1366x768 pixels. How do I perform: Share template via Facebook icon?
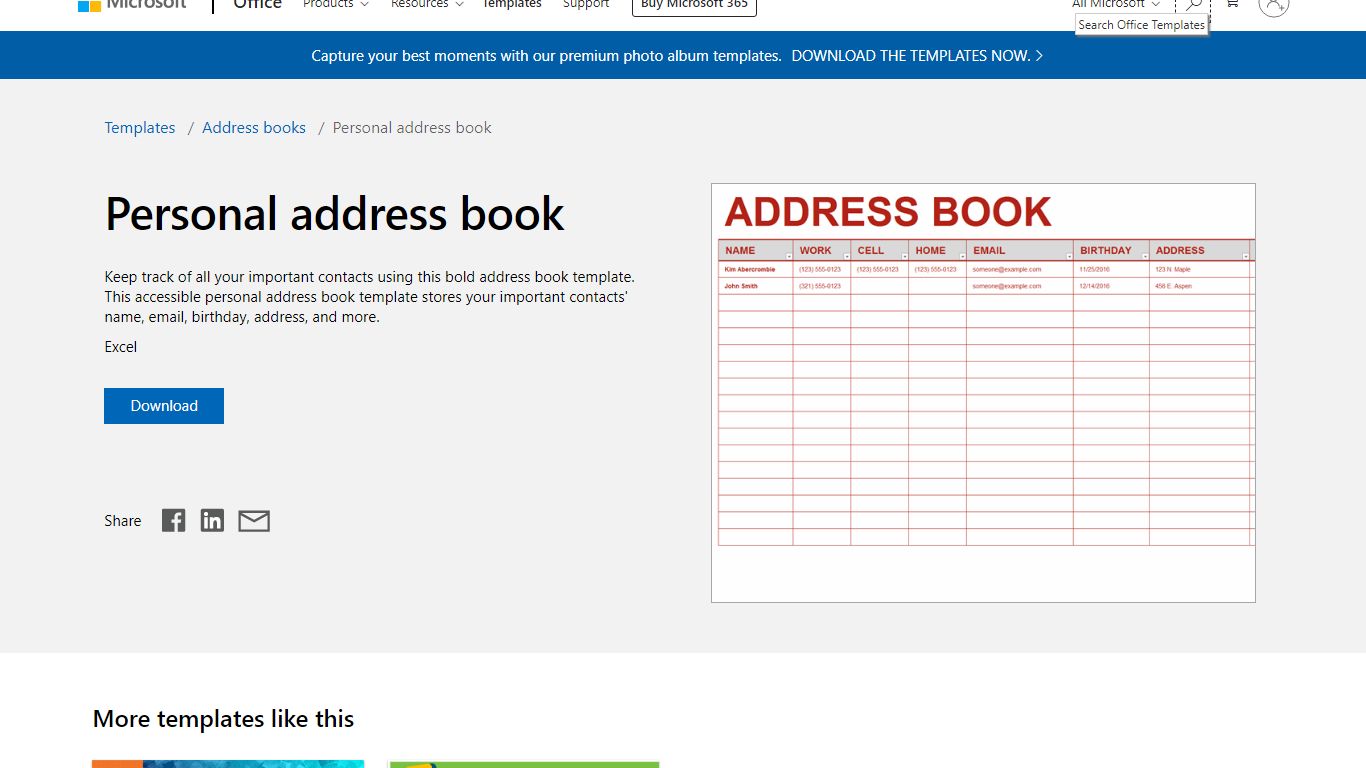tap(174, 520)
